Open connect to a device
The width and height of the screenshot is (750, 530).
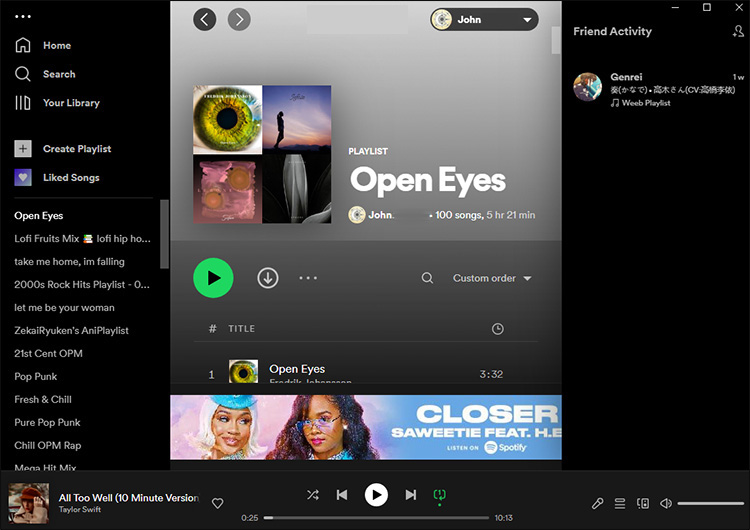pyautogui.click(x=643, y=503)
